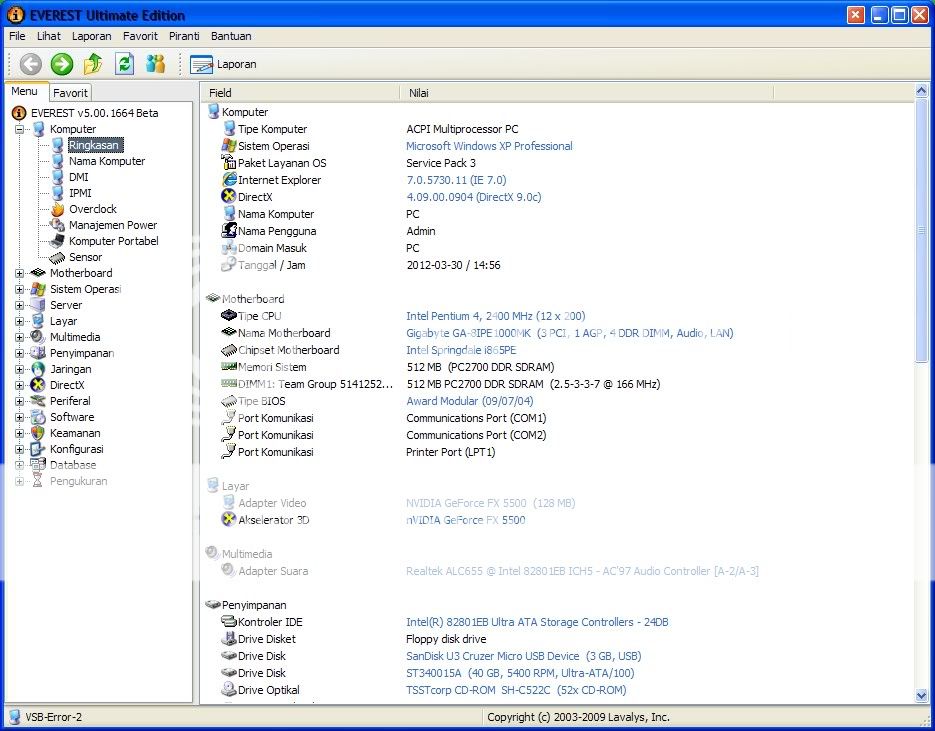Click the Komputer Portabel laptop icon
This screenshot has height=731, width=935.
(x=57, y=241)
